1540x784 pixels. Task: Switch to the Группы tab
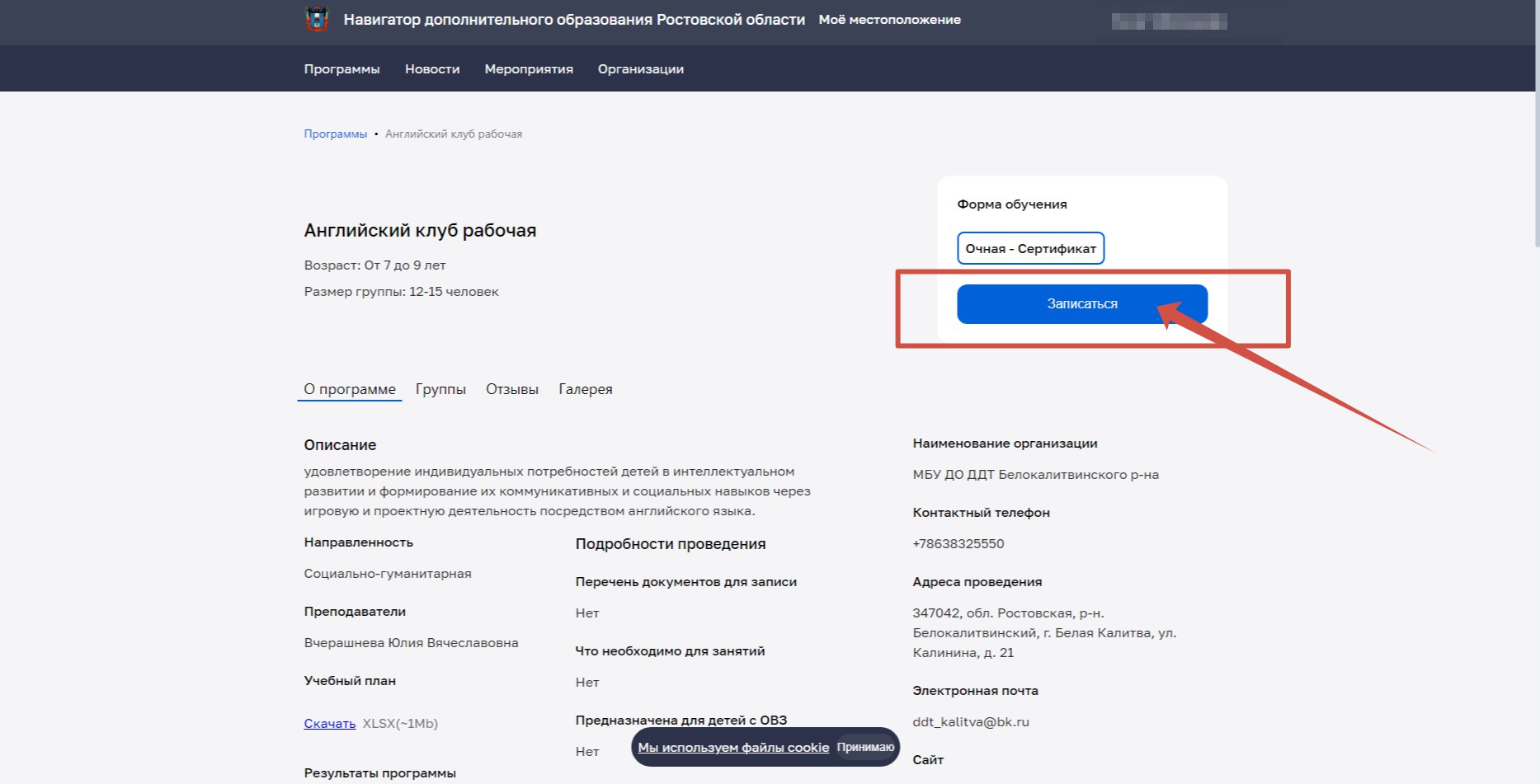440,389
